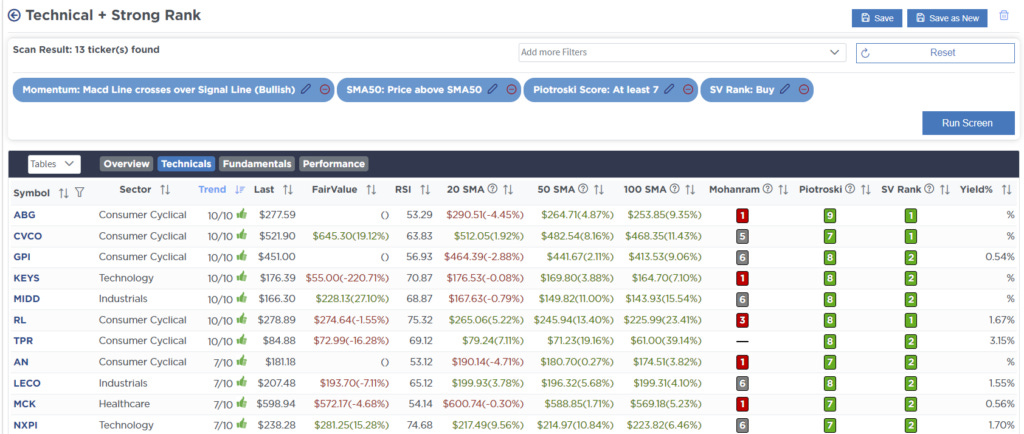Open CVCO ticker link

tap(27, 236)
